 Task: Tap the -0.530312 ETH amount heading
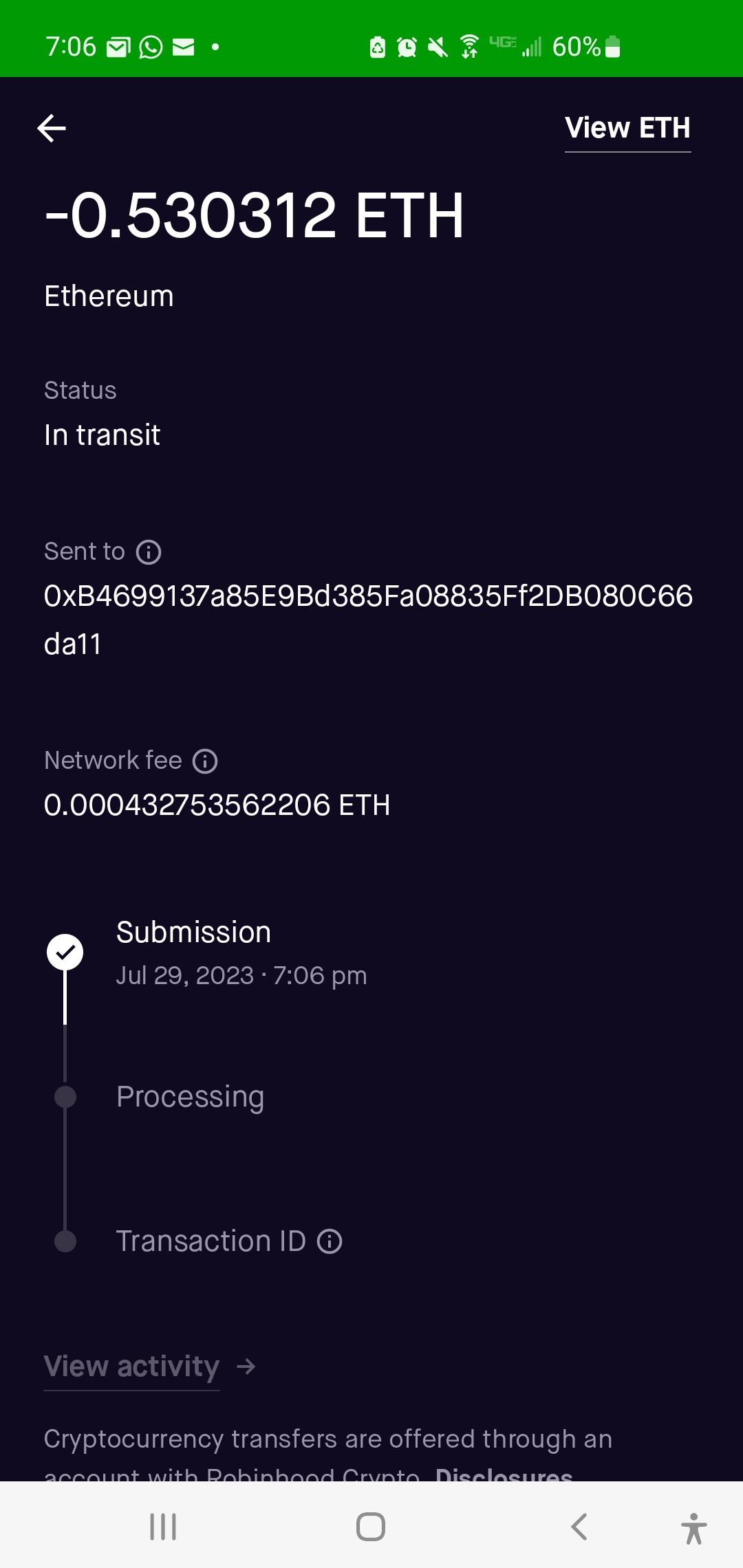[254, 216]
